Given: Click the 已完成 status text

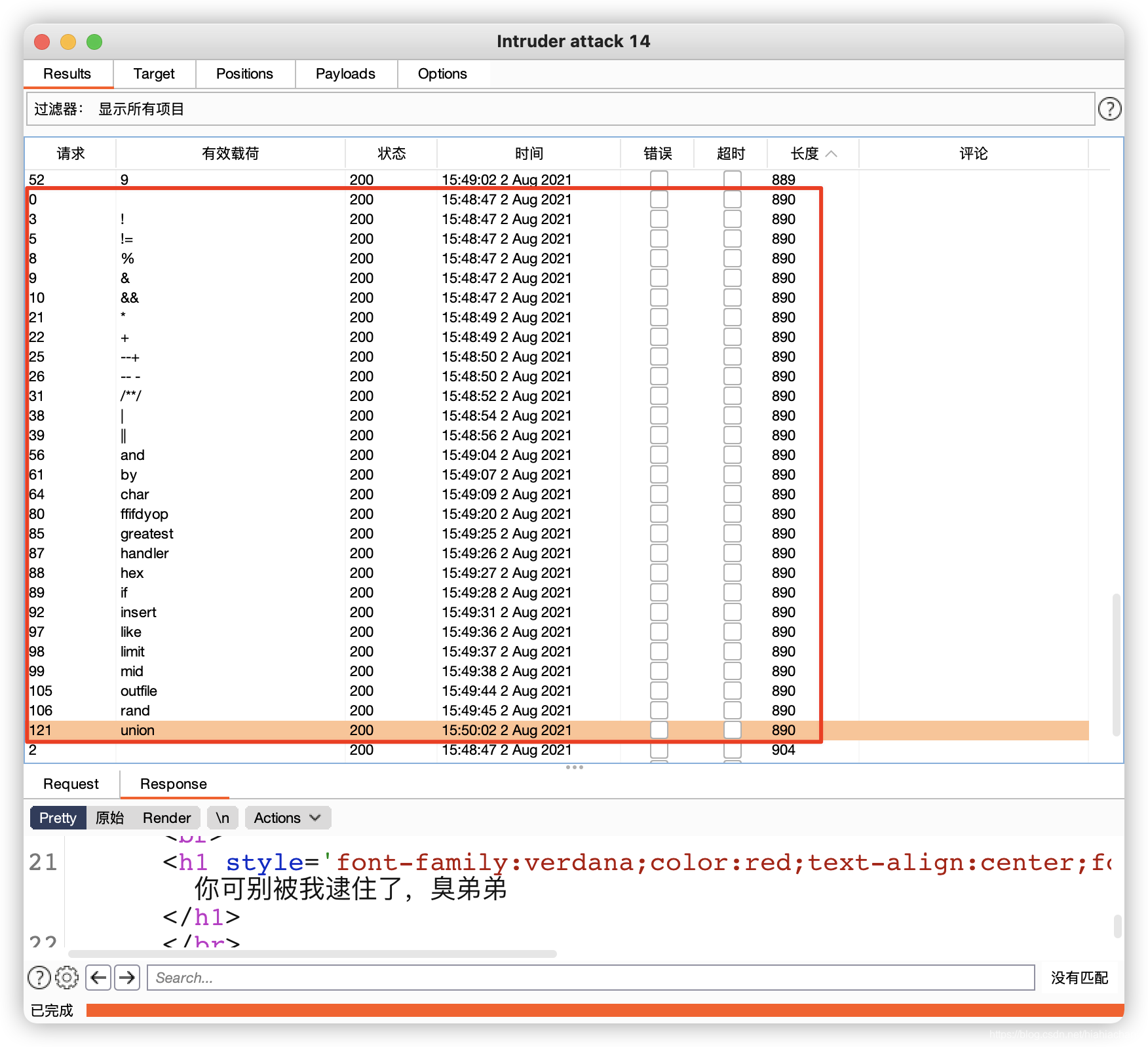Looking at the screenshot, I should tap(52, 1010).
